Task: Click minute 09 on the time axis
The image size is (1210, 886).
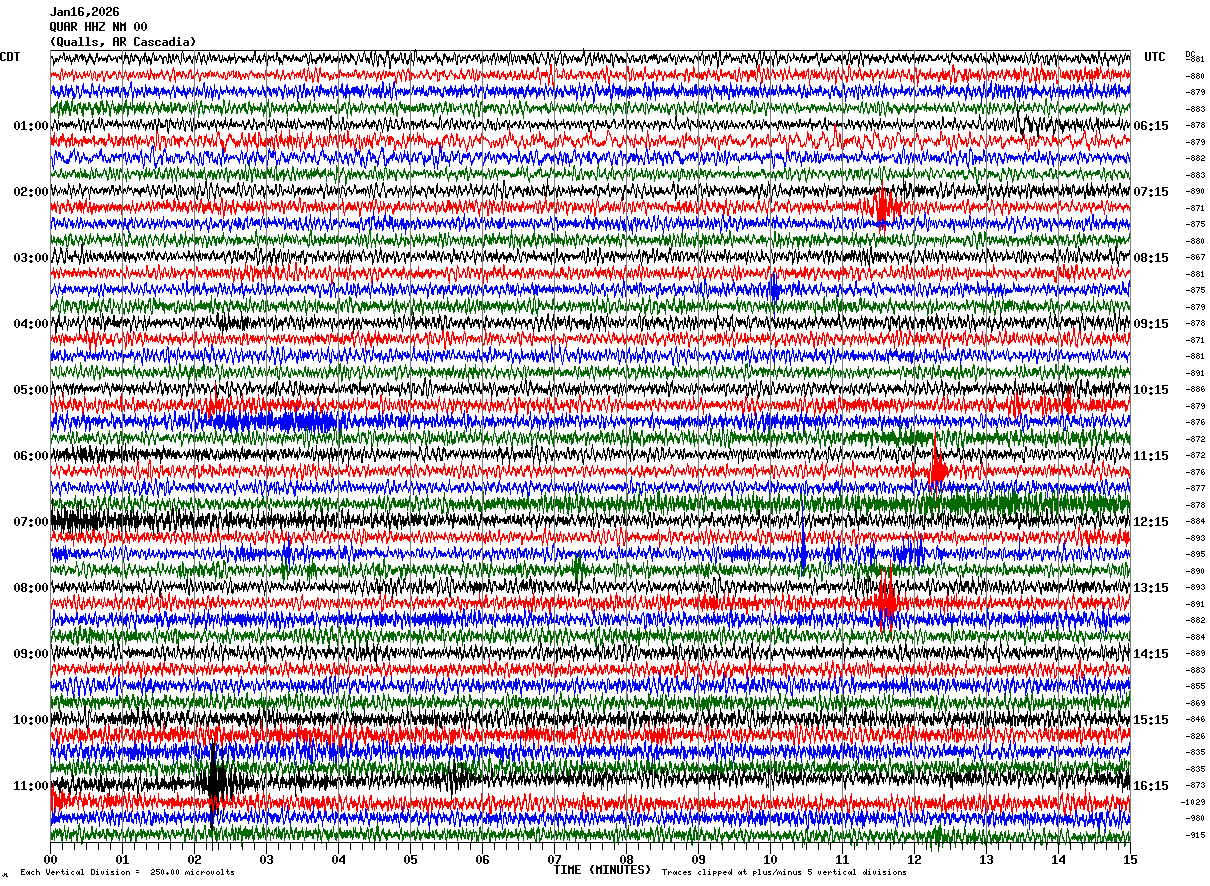Action: tap(698, 859)
